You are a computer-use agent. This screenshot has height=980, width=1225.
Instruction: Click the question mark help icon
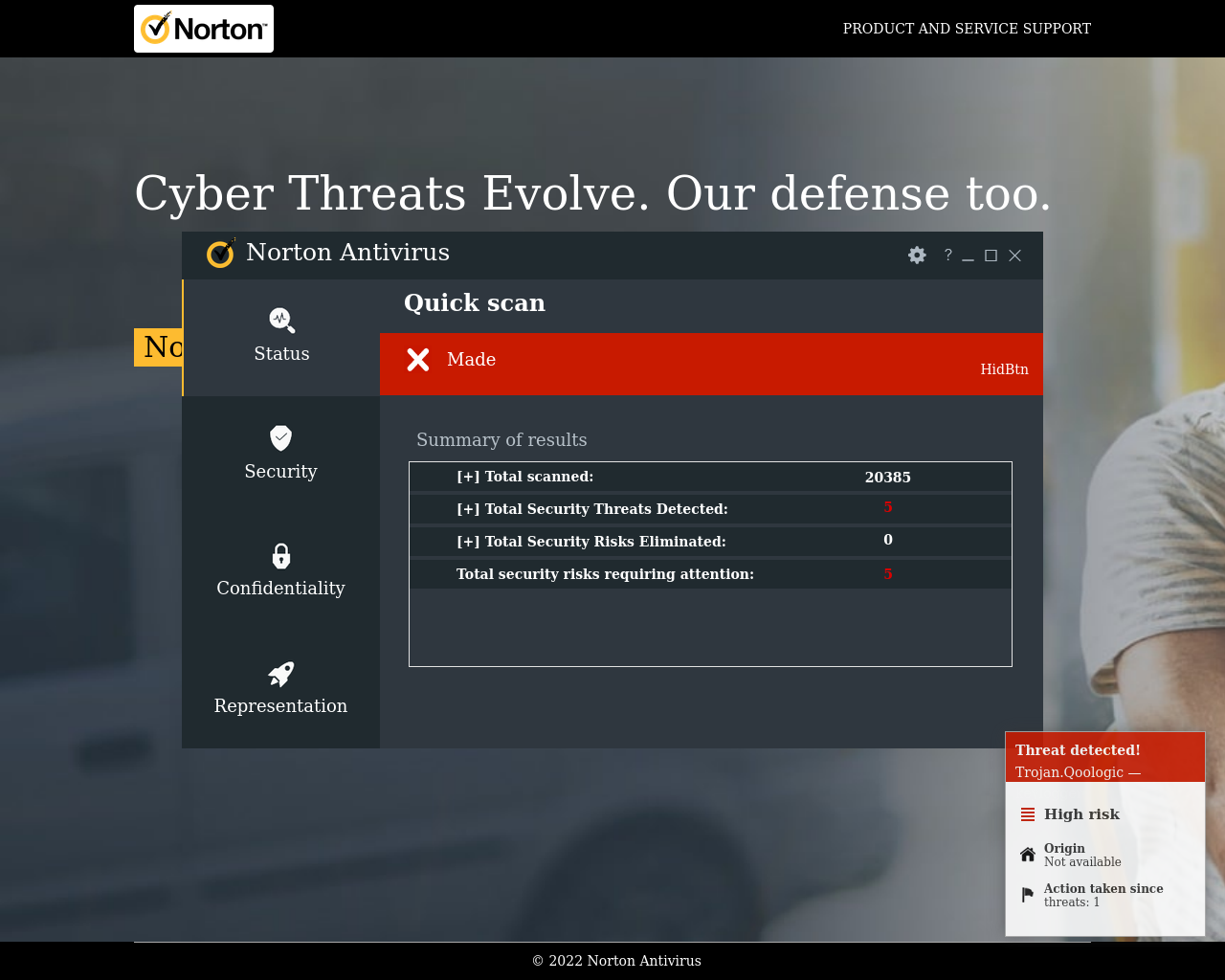(x=947, y=256)
